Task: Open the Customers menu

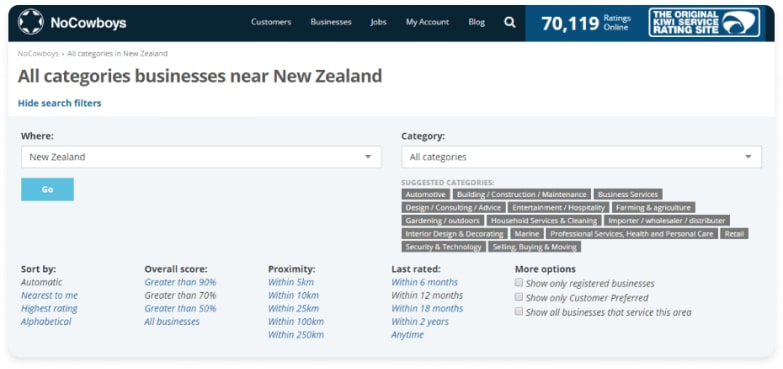Action: (x=271, y=22)
